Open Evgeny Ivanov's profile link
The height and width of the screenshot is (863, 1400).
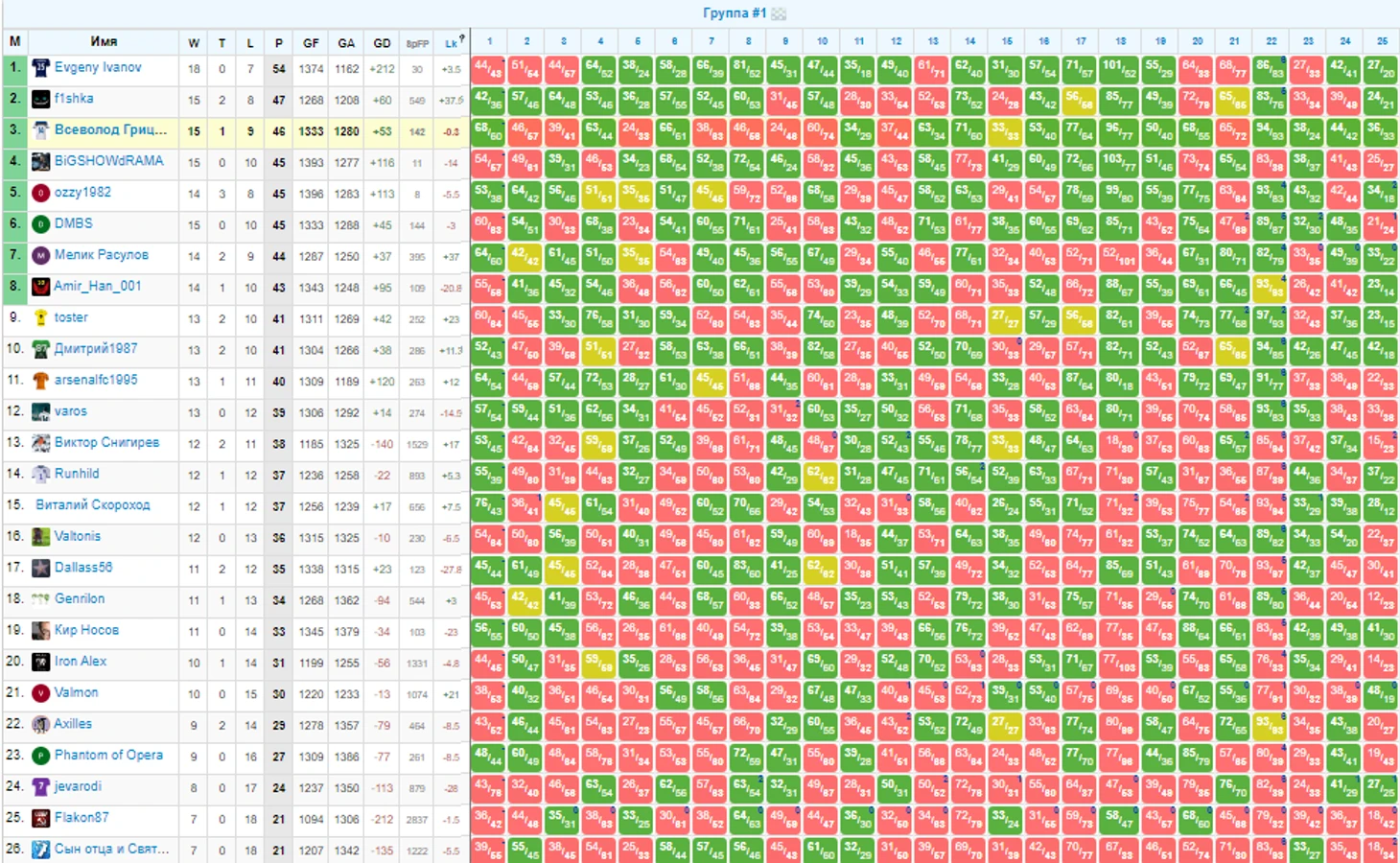98,67
